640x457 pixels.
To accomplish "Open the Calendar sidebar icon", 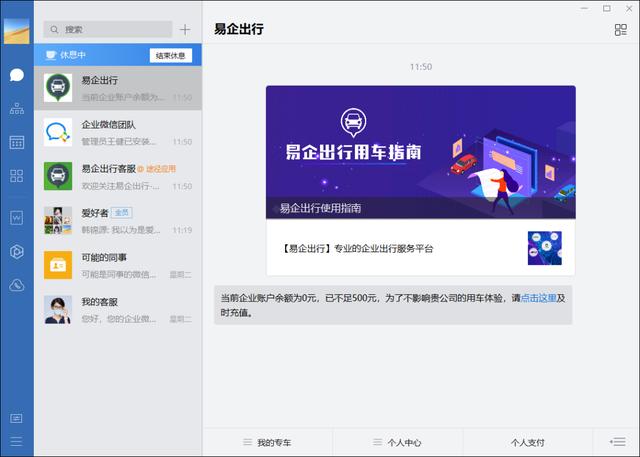I will (17, 142).
